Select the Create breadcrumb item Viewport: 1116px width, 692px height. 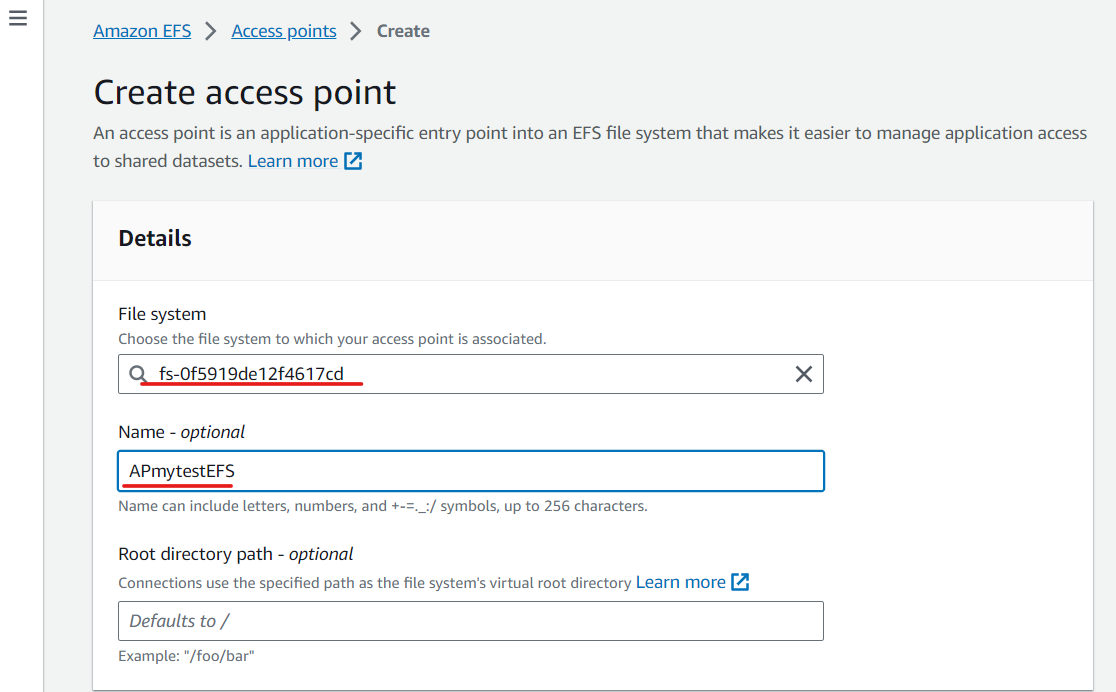(403, 31)
